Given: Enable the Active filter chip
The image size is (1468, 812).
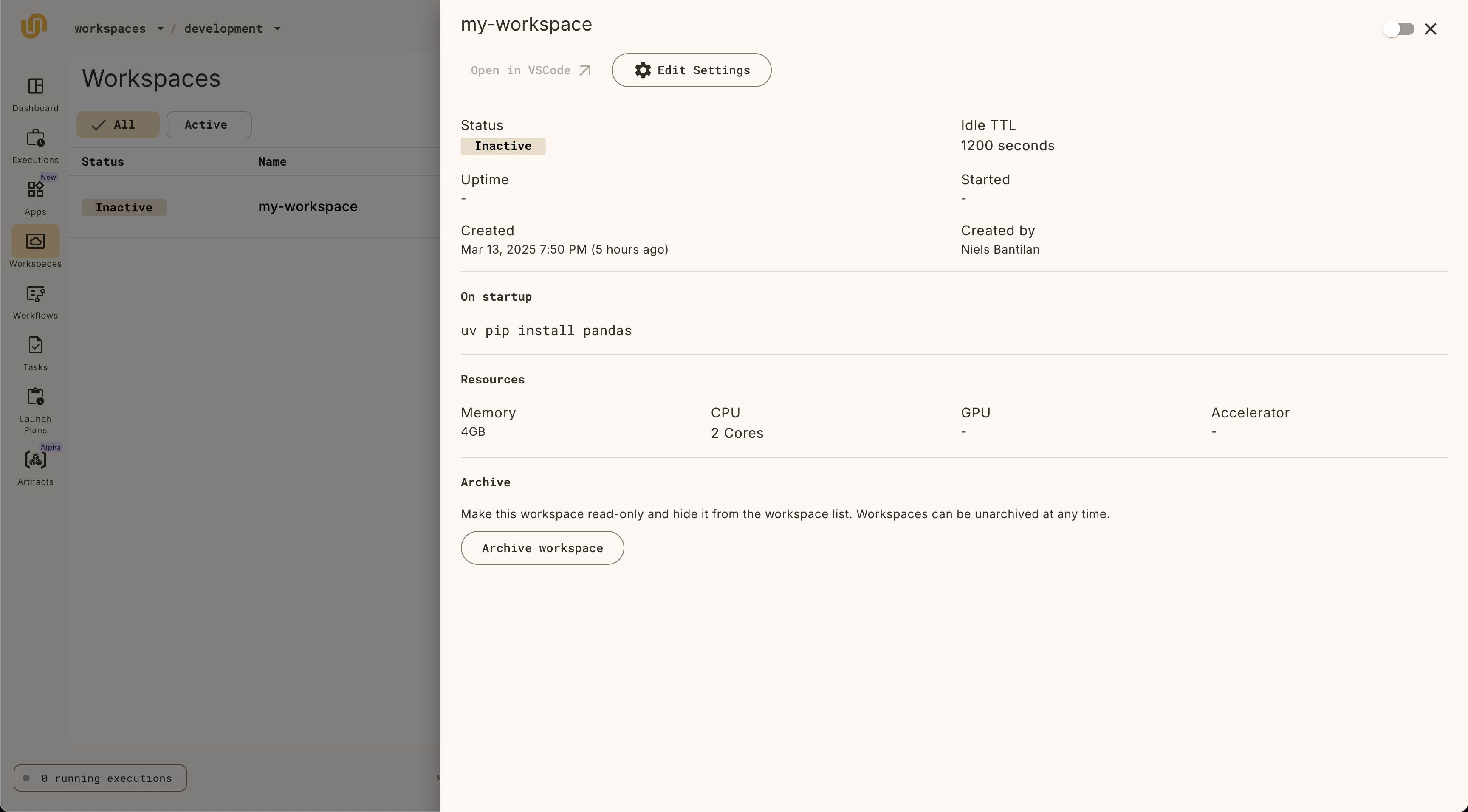Looking at the screenshot, I should click(x=209, y=125).
